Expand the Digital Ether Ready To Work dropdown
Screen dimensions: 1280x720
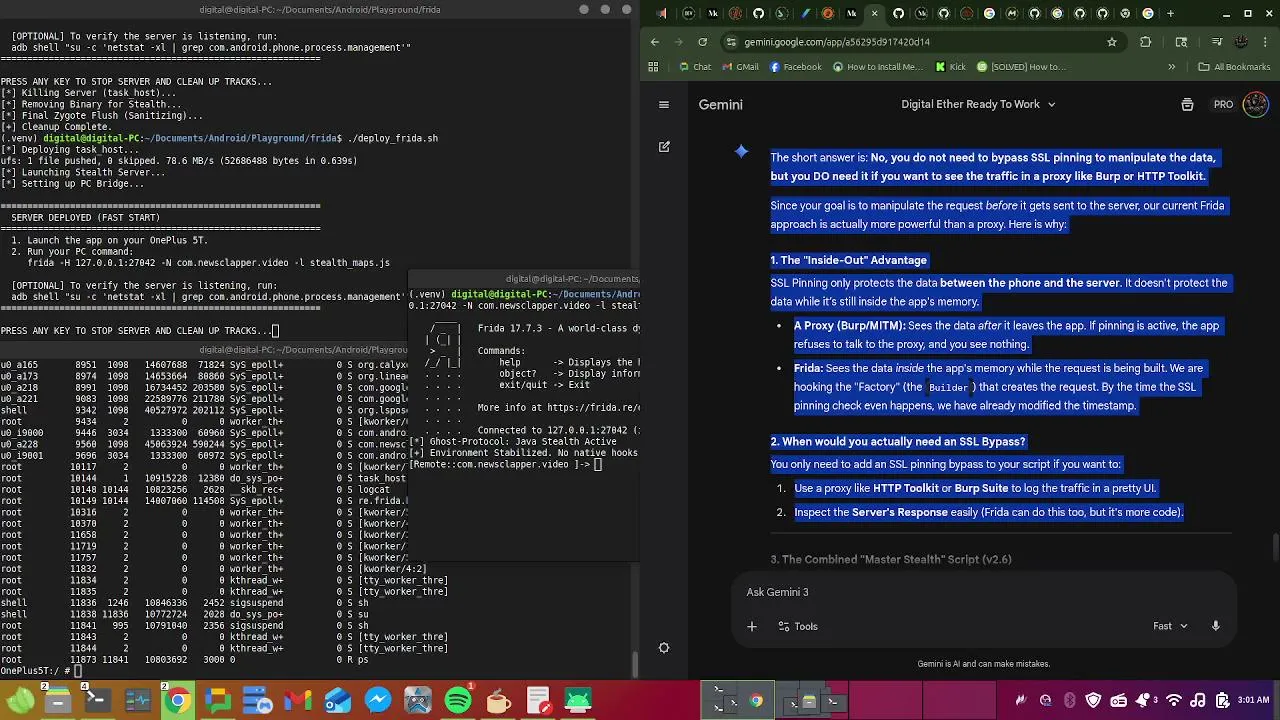[x=978, y=104]
